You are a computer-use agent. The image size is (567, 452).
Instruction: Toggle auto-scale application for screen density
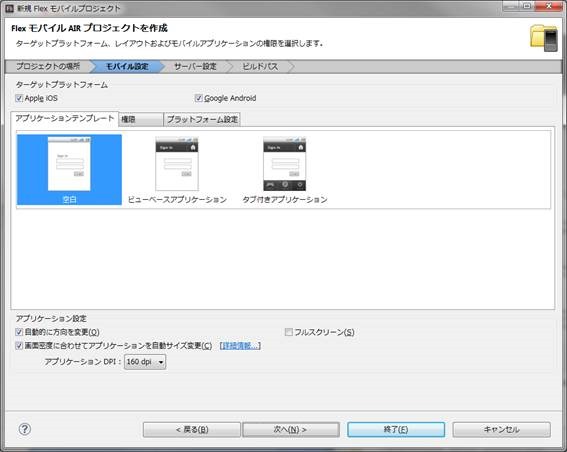click(19, 346)
